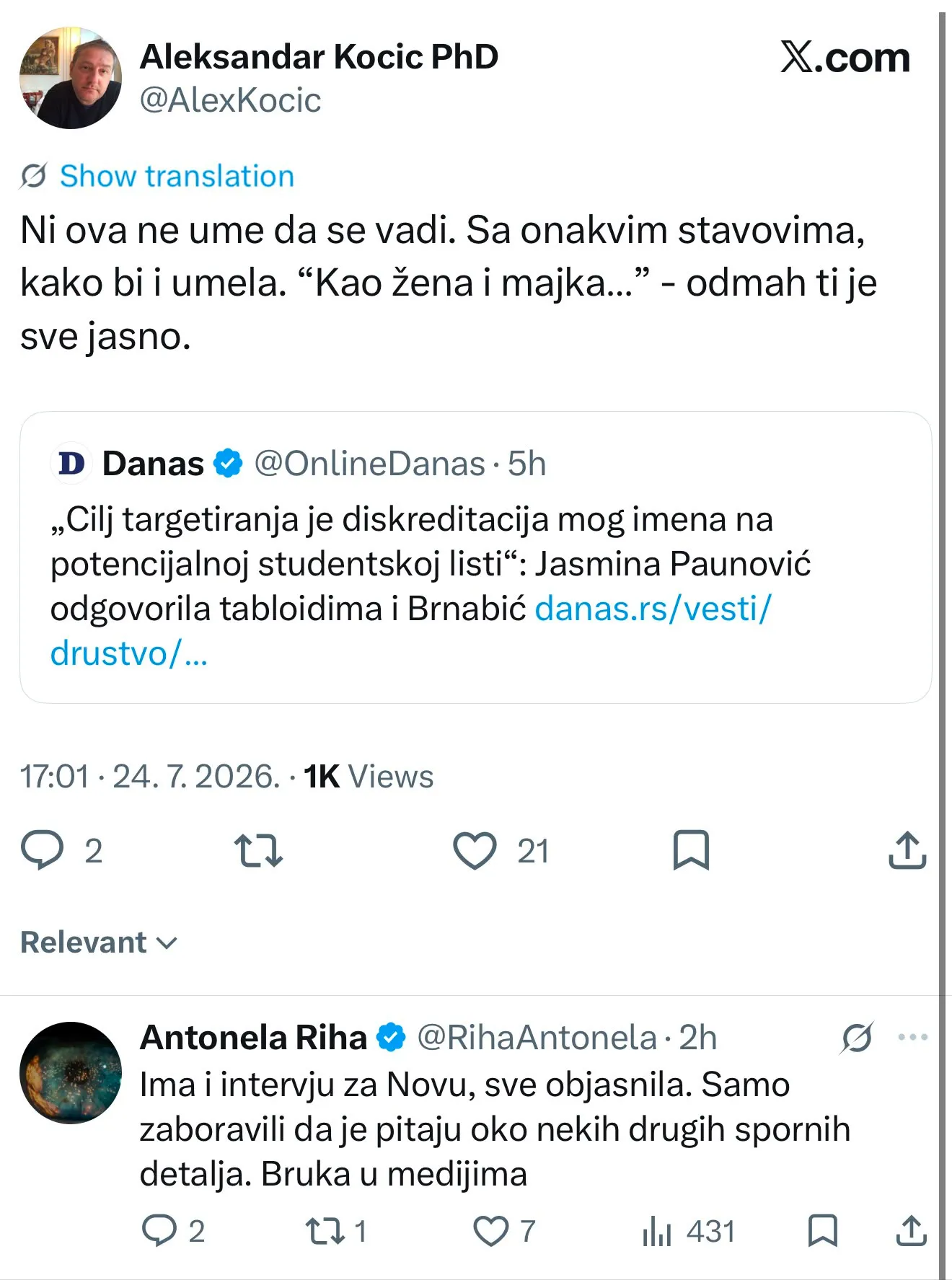This screenshot has height=1280, width=952.
Task: Repost Antonela Riha's reply
Action: (x=325, y=1231)
